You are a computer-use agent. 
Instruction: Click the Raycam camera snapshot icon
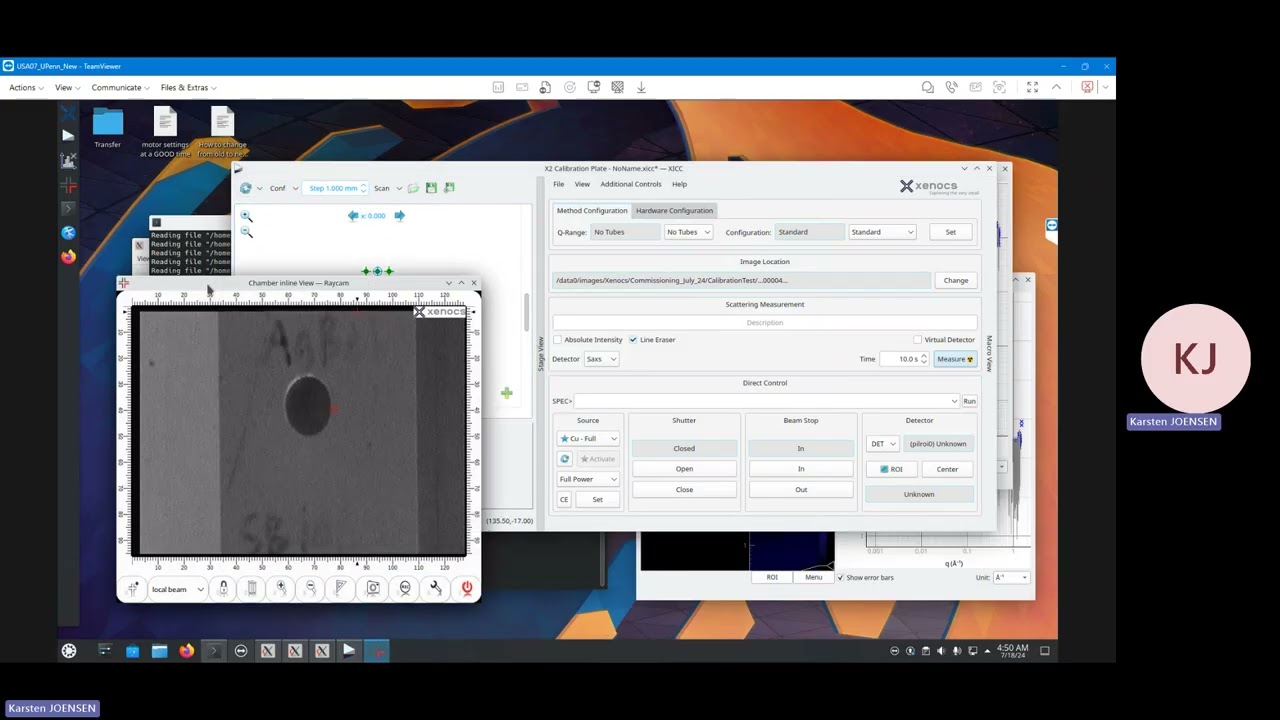[373, 588]
